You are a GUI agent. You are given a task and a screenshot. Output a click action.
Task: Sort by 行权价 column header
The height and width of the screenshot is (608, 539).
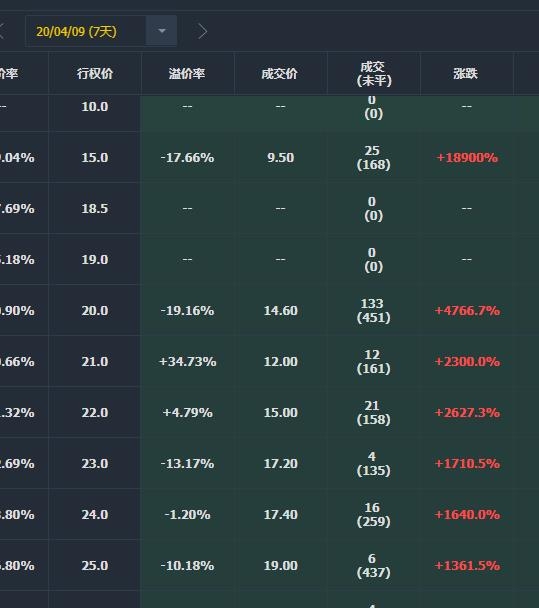[95, 73]
